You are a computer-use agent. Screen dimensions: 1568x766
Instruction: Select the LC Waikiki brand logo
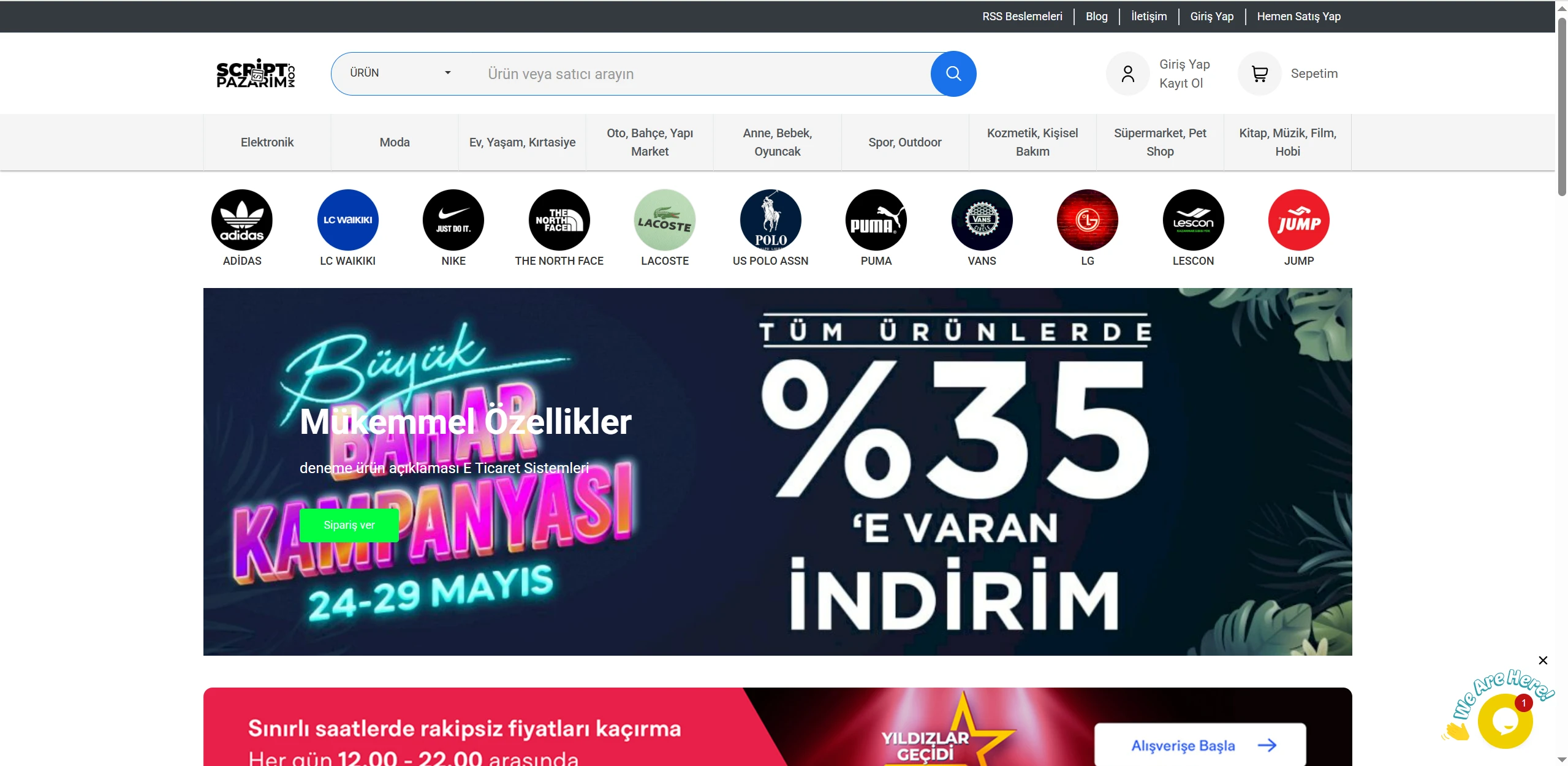(347, 220)
